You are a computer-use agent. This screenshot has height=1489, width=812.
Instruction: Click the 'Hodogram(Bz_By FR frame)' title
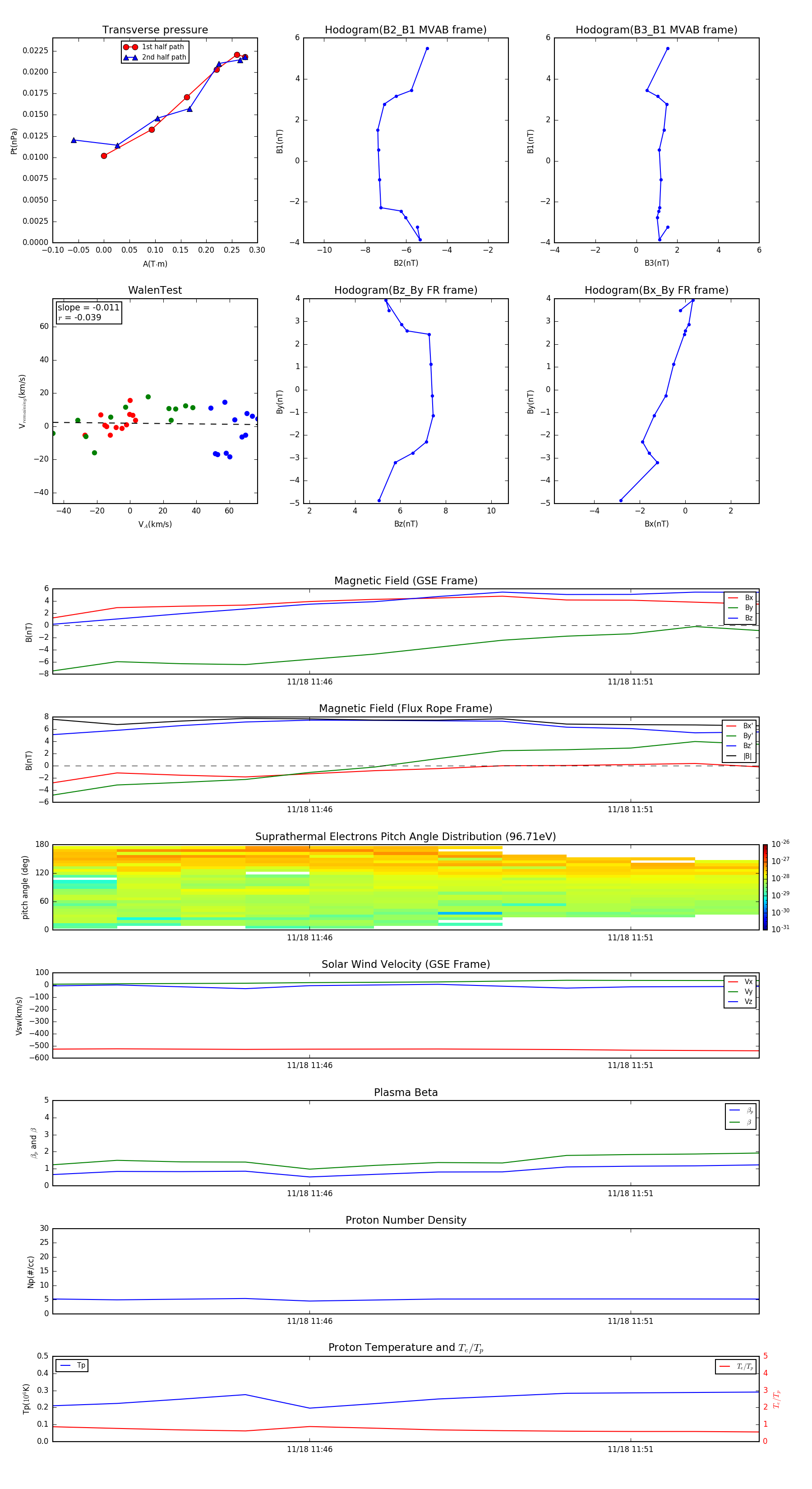[406, 290]
